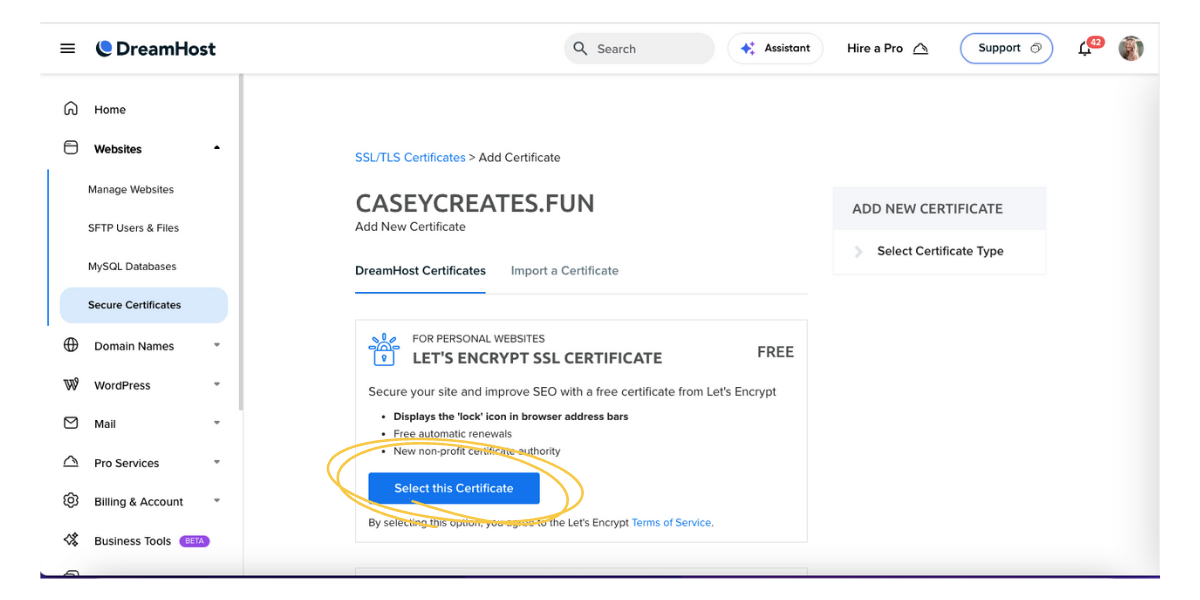Click the Pro Services hat icon

coord(71,462)
